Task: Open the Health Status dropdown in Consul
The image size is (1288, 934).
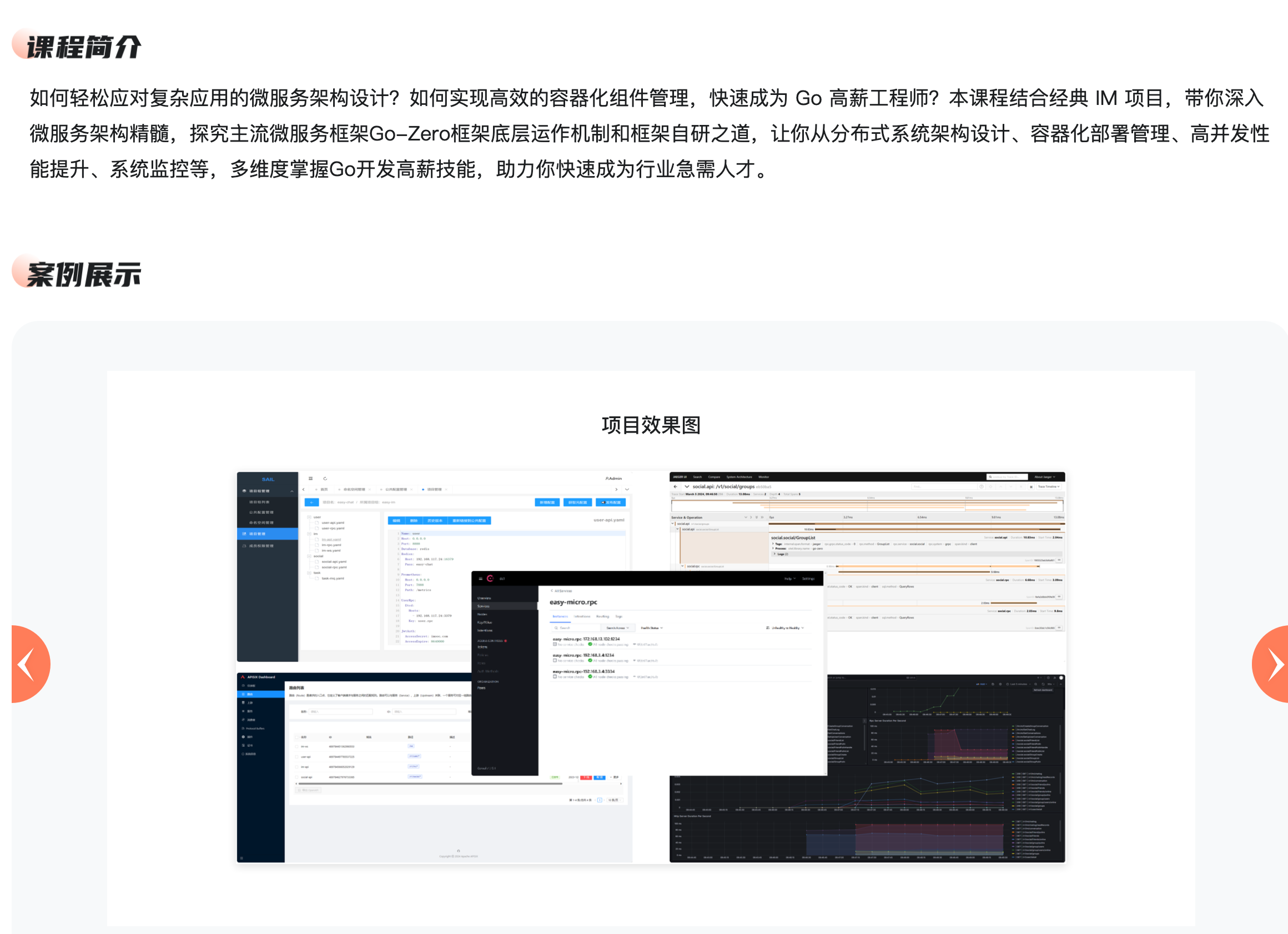Action: pos(651,628)
